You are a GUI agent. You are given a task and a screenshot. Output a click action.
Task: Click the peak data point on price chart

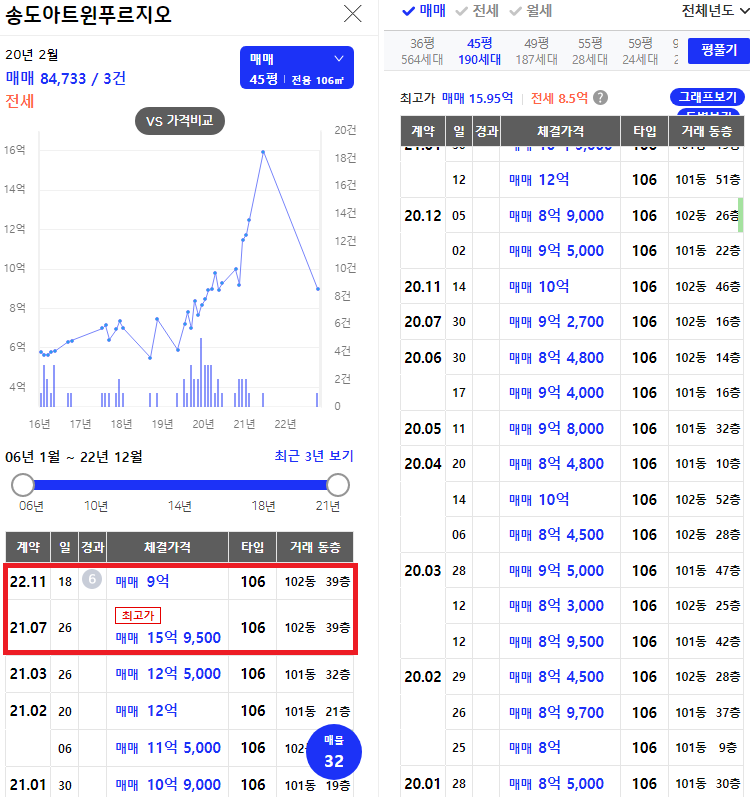click(x=263, y=151)
